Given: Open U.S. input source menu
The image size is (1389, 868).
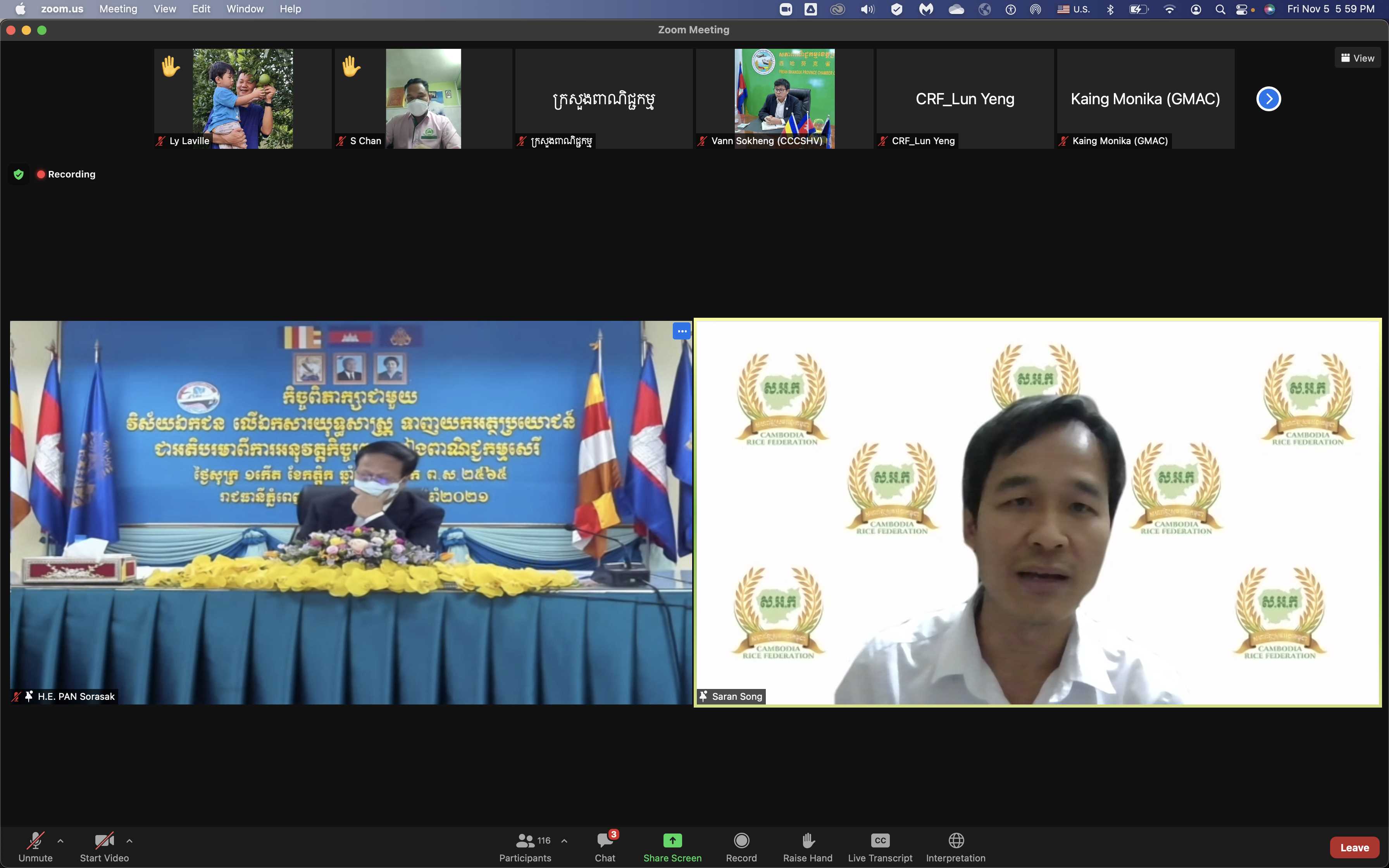Looking at the screenshot, I should pos(1073,9).
